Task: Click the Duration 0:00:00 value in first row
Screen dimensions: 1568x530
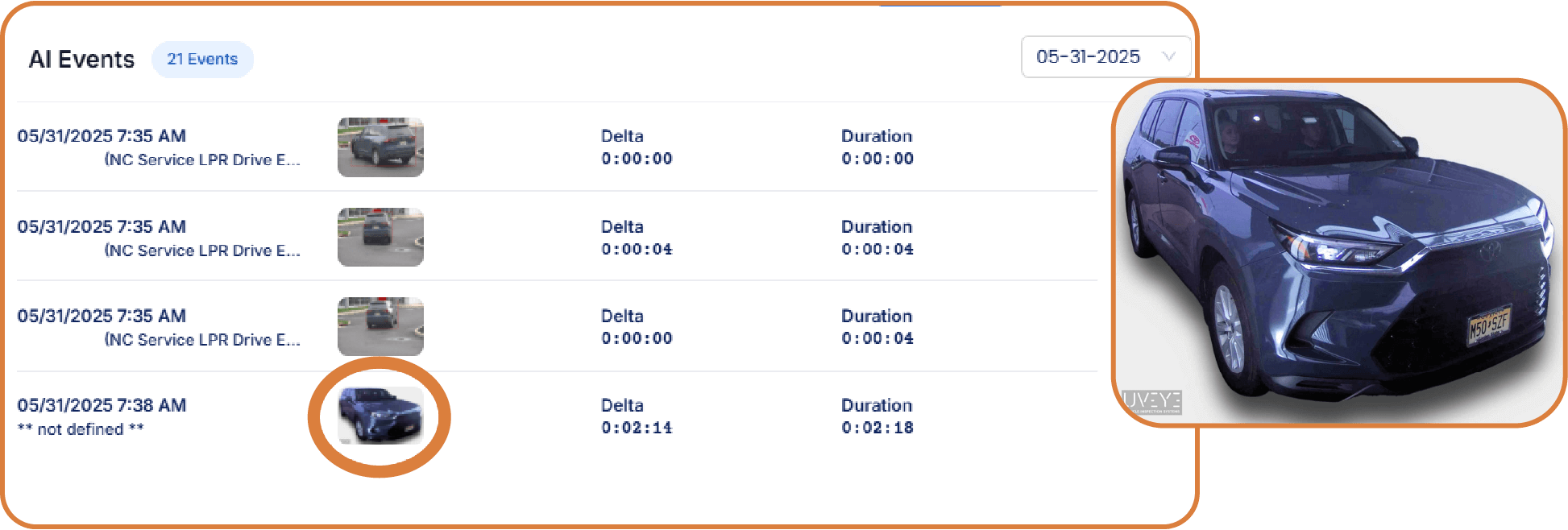Action: [x=877, y=159]
